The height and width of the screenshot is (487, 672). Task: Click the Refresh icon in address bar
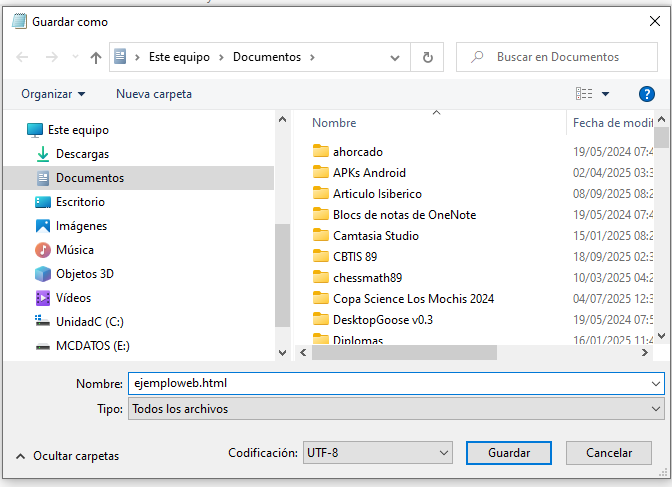(x=428, y=58)
